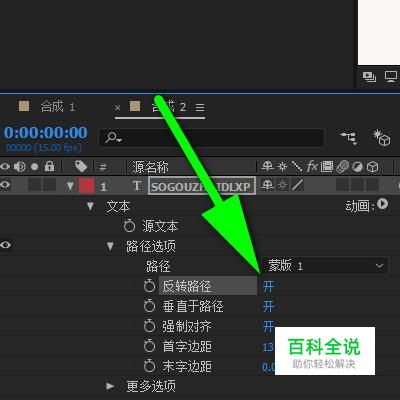Click into the timeline search field
The height and width of the screenshot is (400, 400).
point(212,137)
